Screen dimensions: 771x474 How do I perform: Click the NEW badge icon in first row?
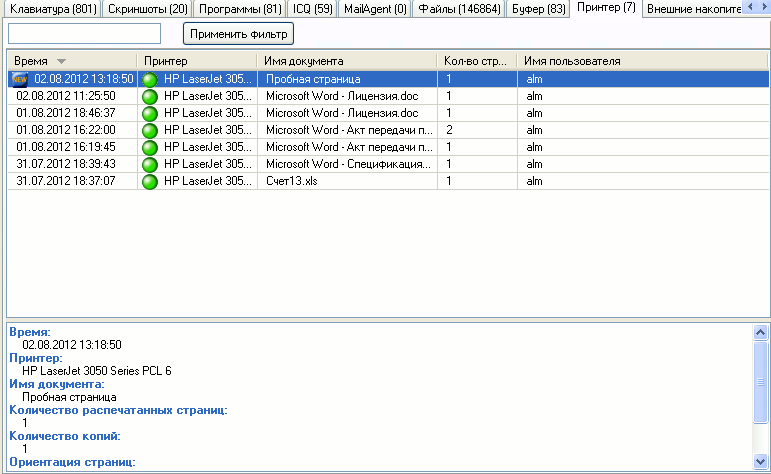tap(19, 78)
